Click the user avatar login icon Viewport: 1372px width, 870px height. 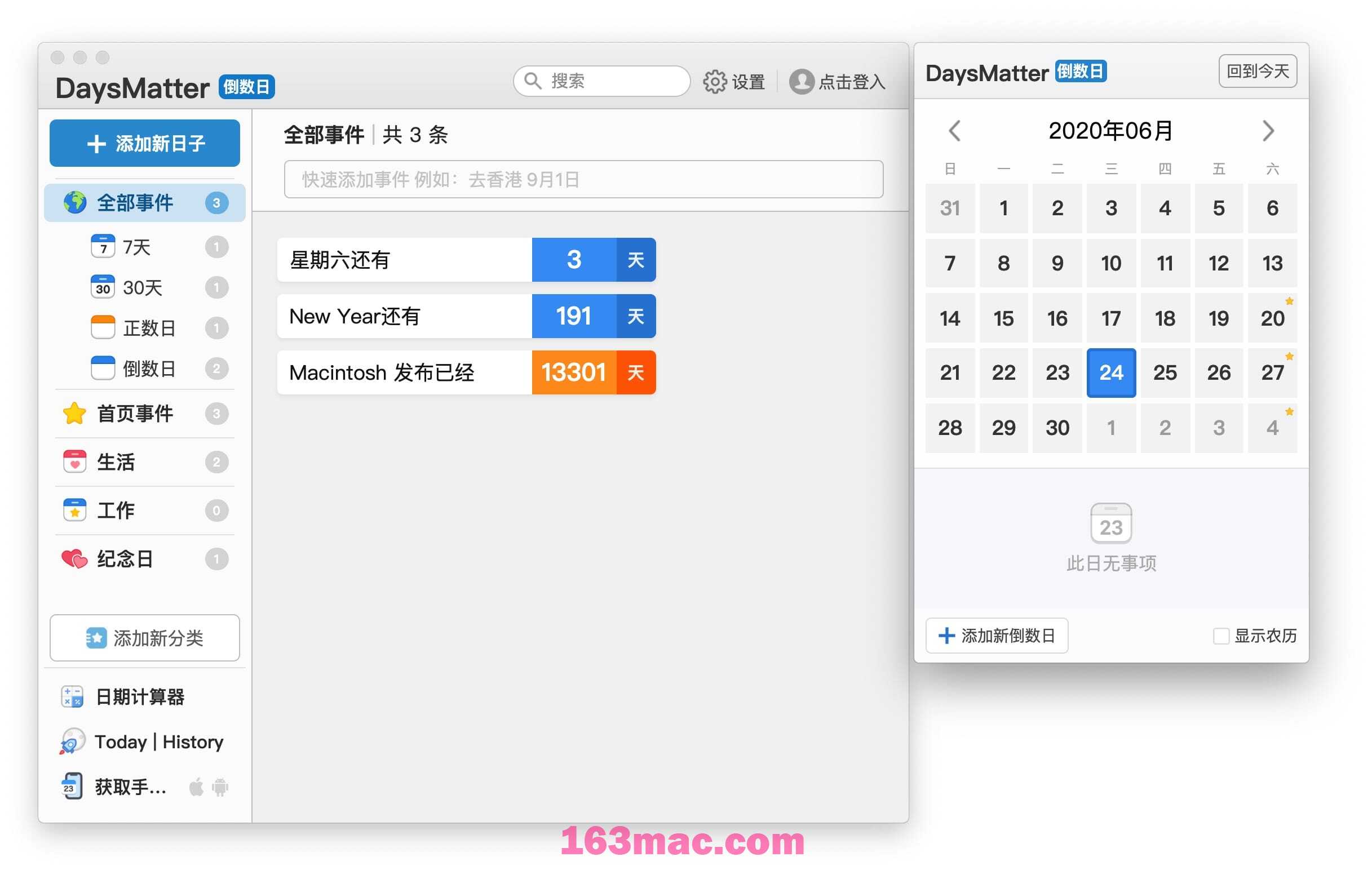pyautogui.click(x=802, y=81)
